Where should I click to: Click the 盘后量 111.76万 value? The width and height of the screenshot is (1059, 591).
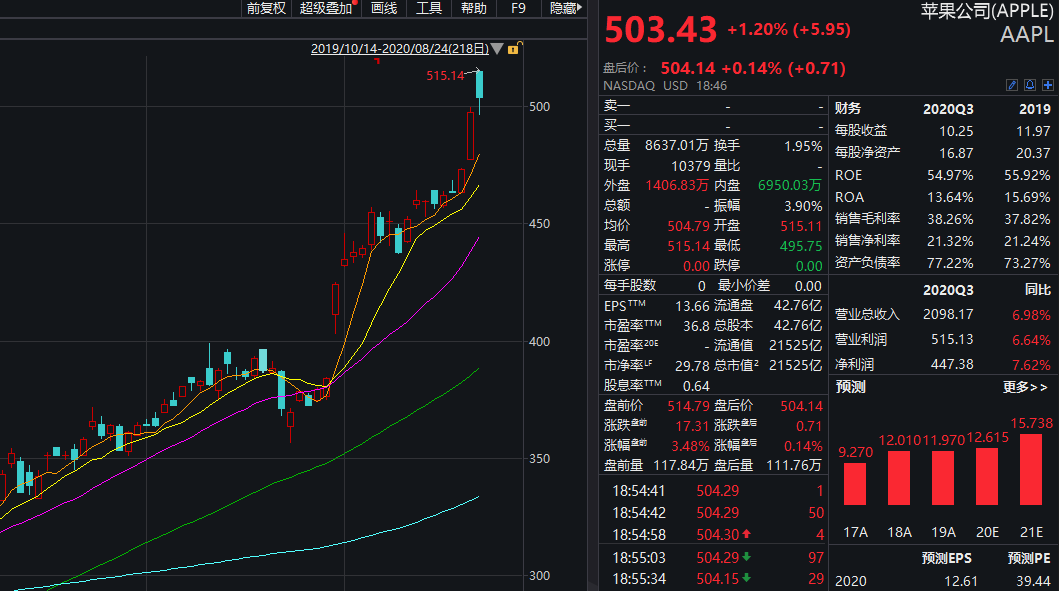click(x=794, y=465)
